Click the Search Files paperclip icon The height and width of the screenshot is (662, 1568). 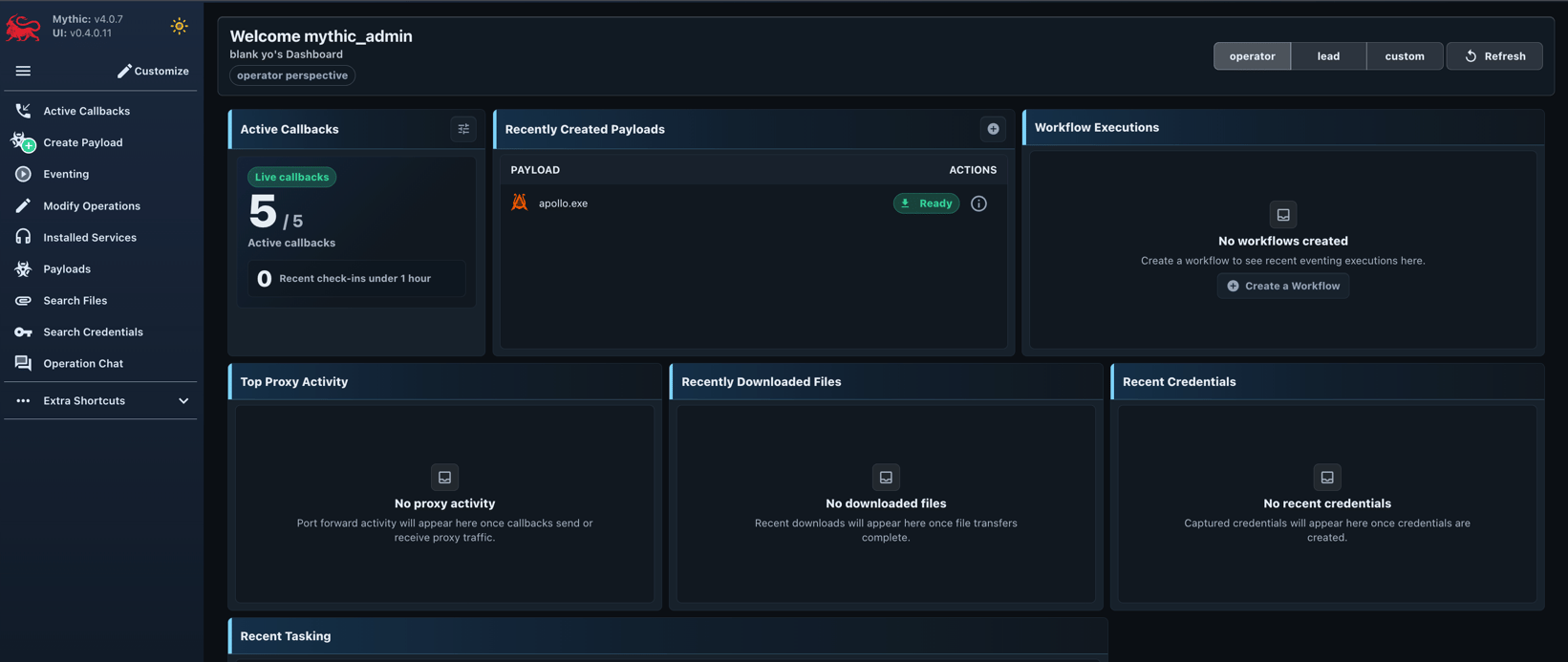pos(23,300)
